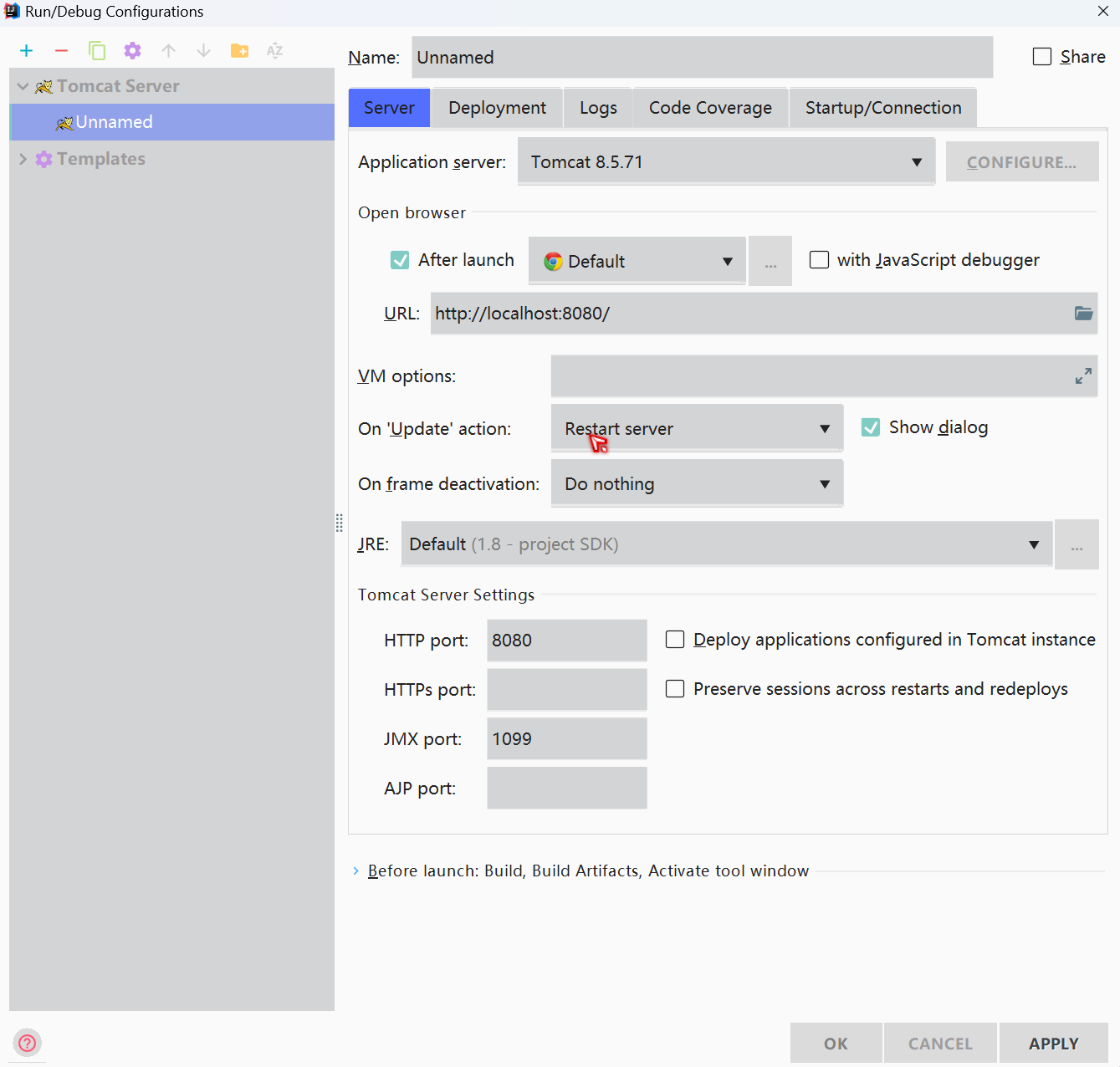Enable Preserve sessions across restarts and redeploys

point(675,689)
